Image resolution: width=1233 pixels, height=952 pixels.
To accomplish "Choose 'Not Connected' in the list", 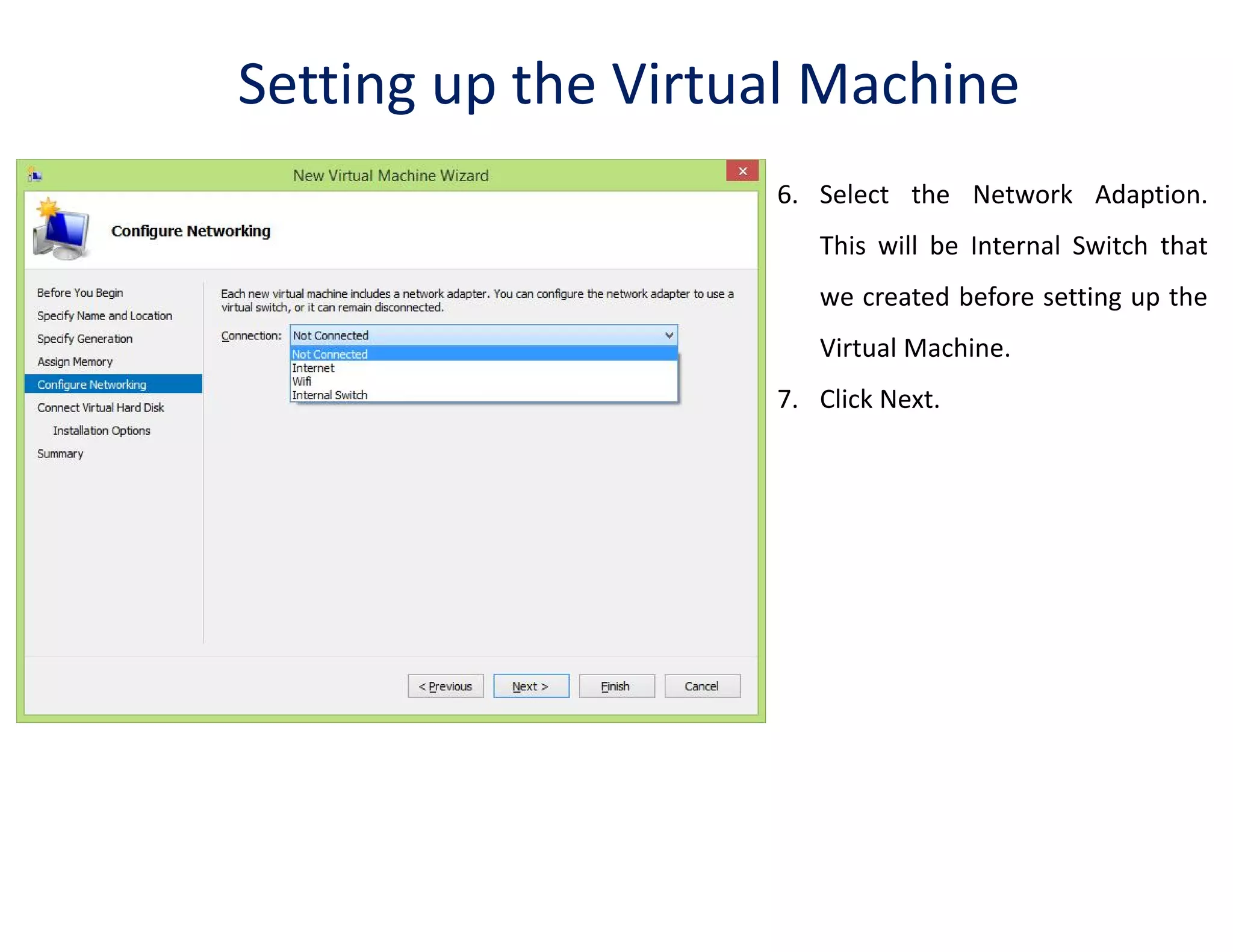I will [483, 354].
